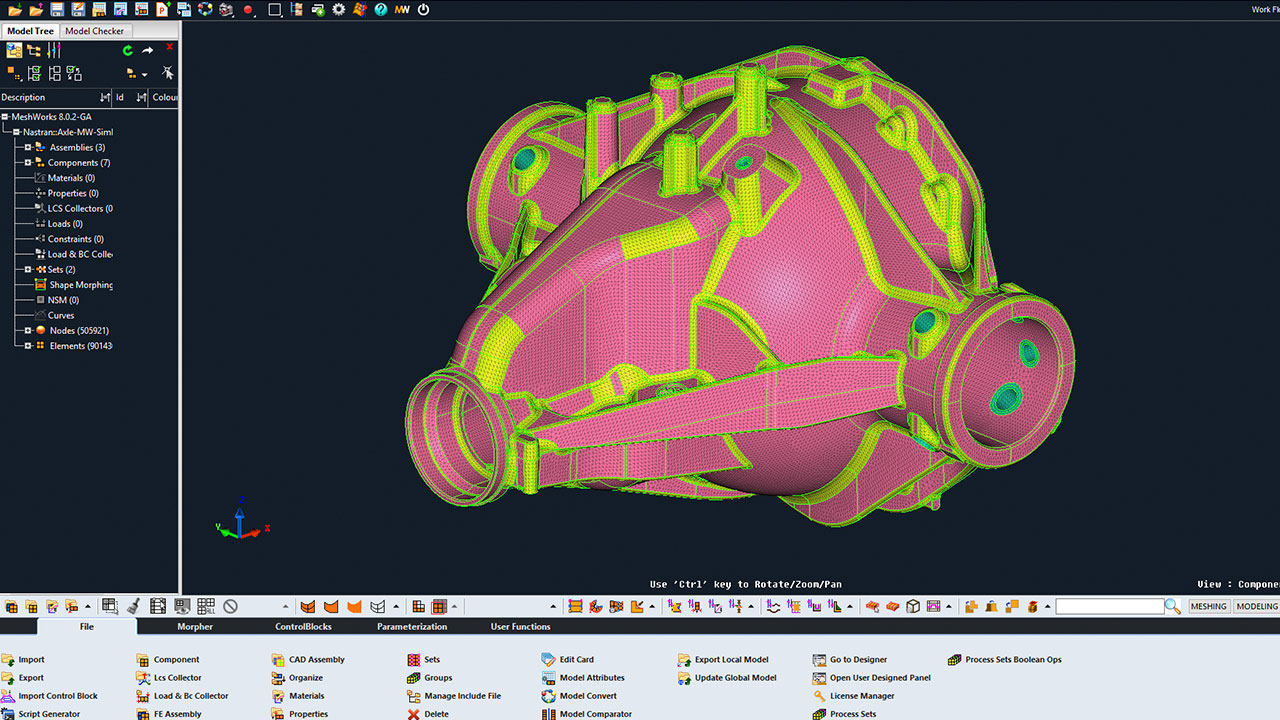1280x720 pixels.
Task: Click into the search input field
Action: coord(1108,606)
